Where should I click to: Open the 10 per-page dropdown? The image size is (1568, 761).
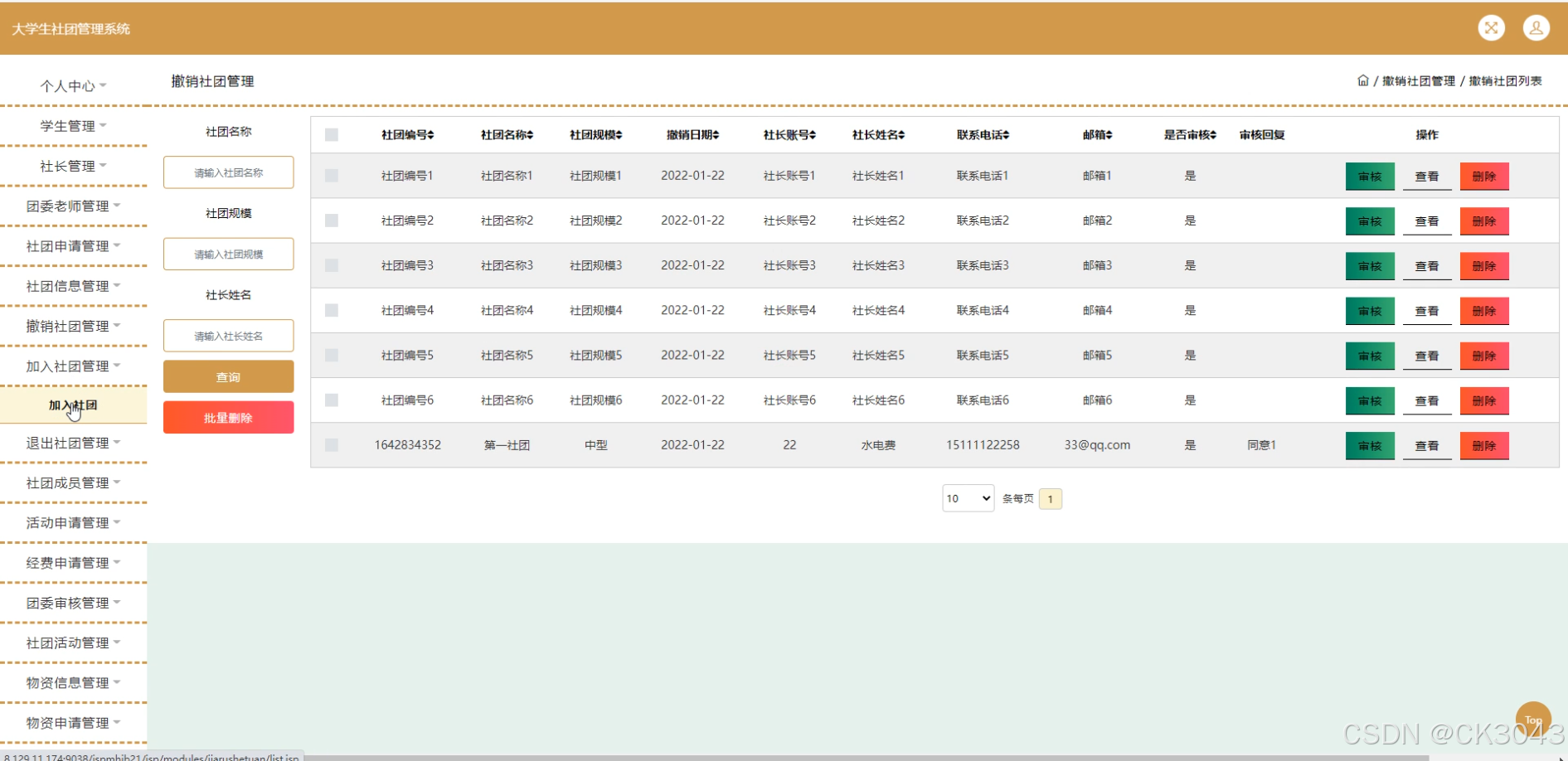968,498
